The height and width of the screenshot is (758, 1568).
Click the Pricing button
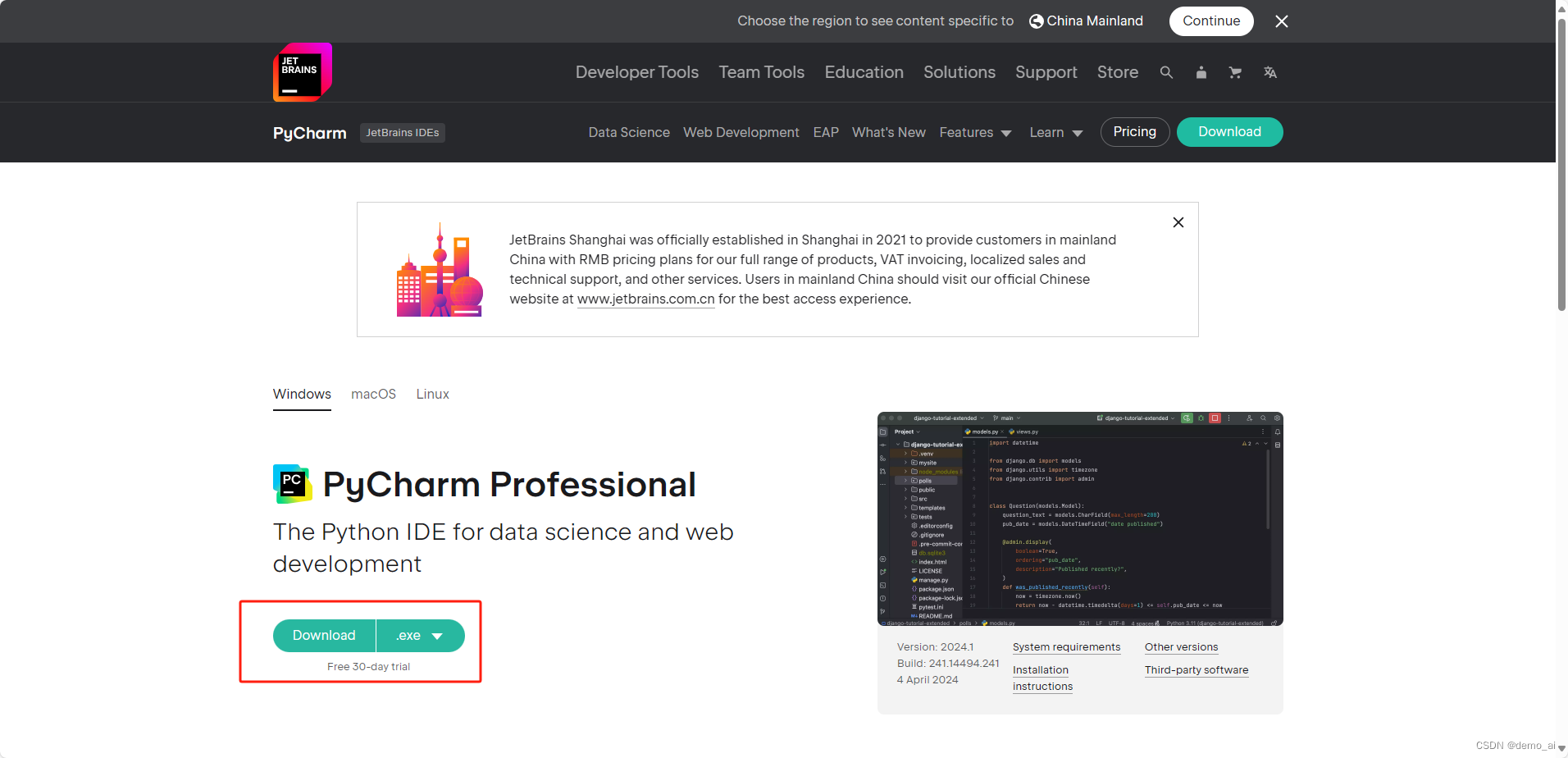tap(1135, 132)
